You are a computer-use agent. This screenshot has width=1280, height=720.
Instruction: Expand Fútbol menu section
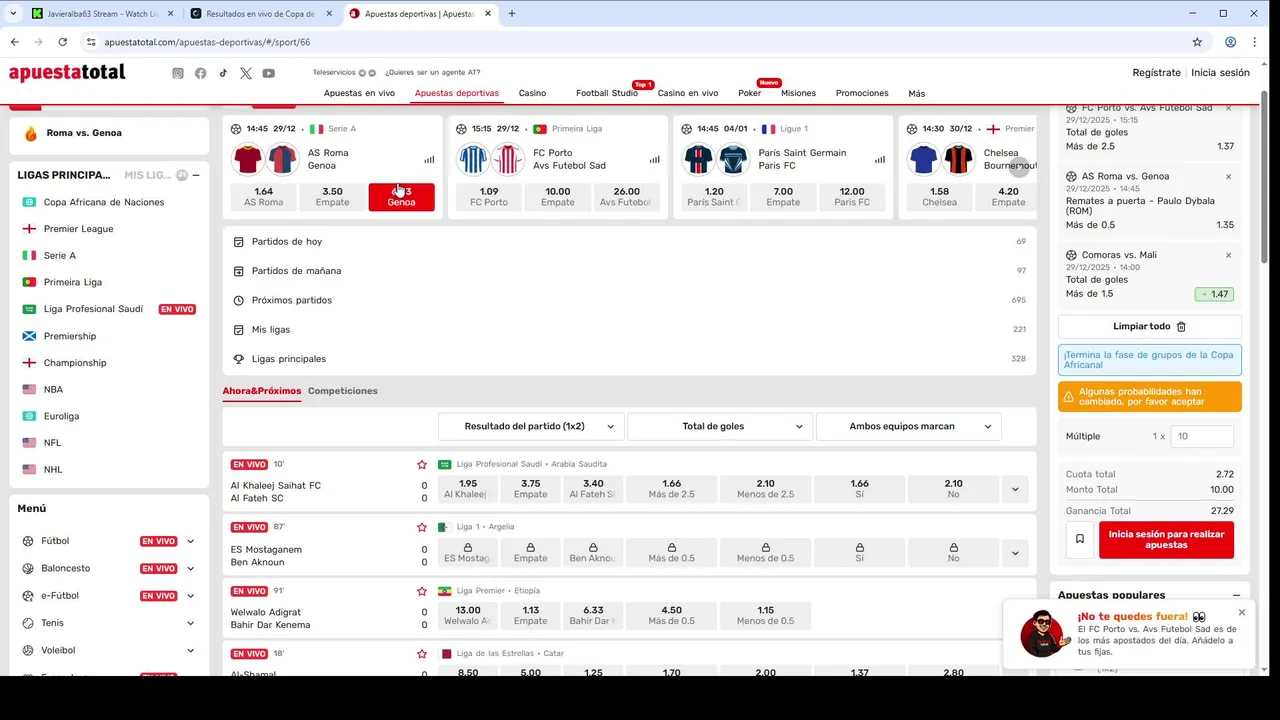[x=190, y=541]
